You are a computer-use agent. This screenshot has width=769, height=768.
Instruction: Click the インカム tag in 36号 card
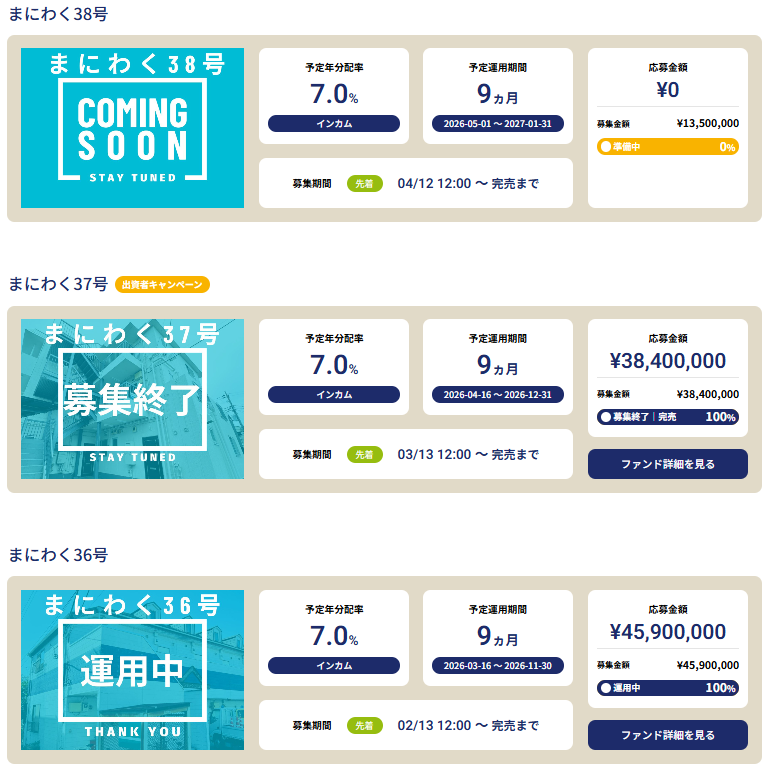click(334, 665)
